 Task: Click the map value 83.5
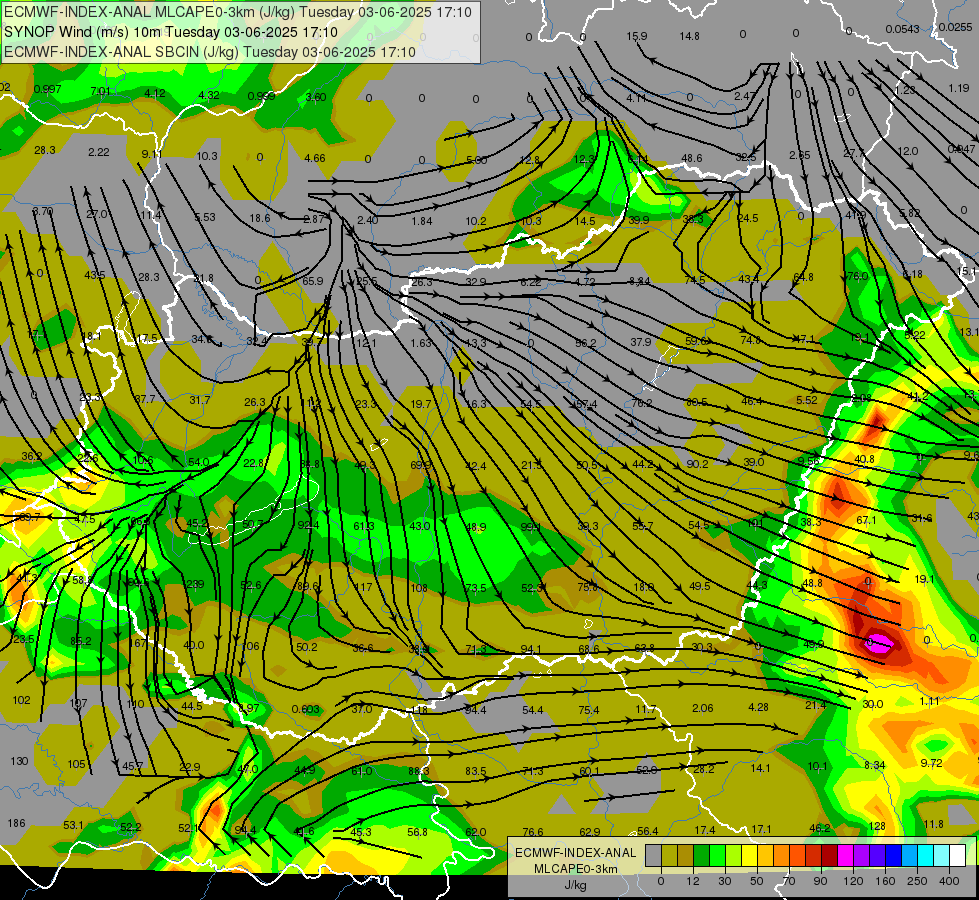(x=476, y=771)
